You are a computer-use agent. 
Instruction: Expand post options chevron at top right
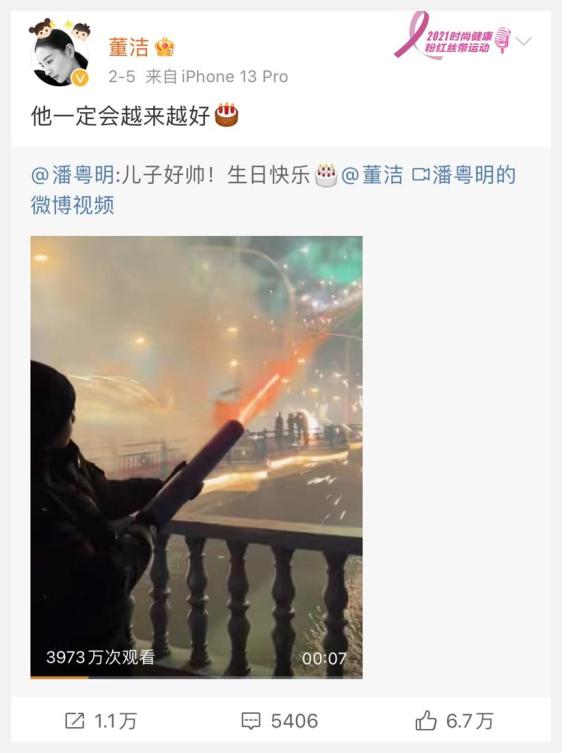(524, 41)
